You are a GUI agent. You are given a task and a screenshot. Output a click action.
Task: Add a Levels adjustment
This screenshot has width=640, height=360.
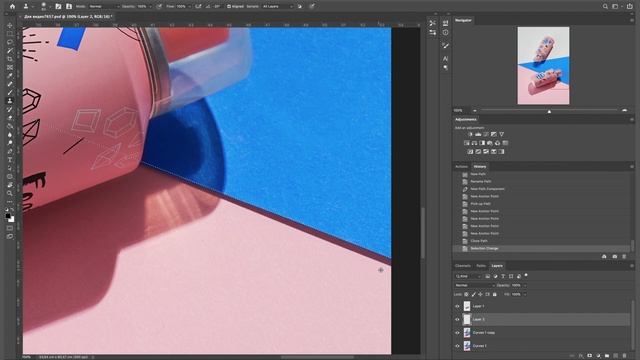click(478, 134)
